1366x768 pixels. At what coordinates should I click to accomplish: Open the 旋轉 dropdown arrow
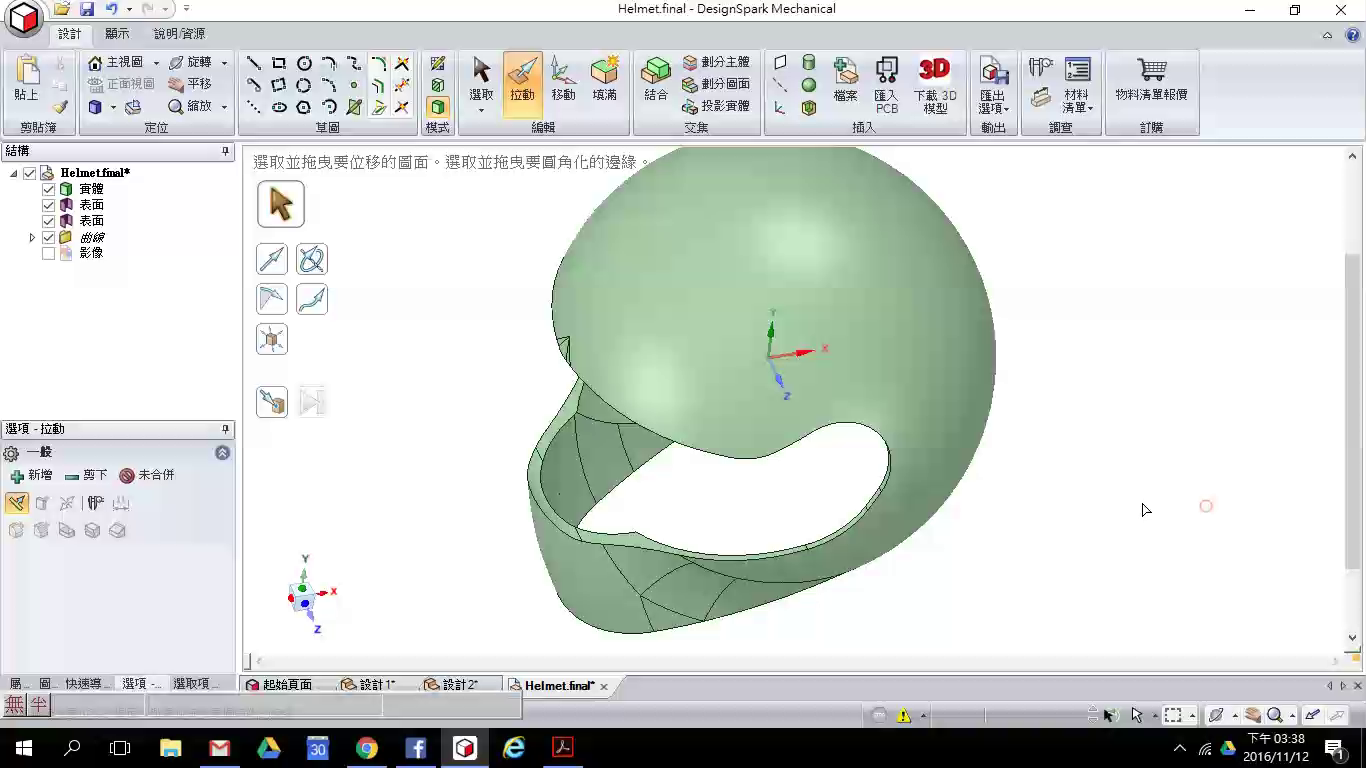click(x=224, y=63)
